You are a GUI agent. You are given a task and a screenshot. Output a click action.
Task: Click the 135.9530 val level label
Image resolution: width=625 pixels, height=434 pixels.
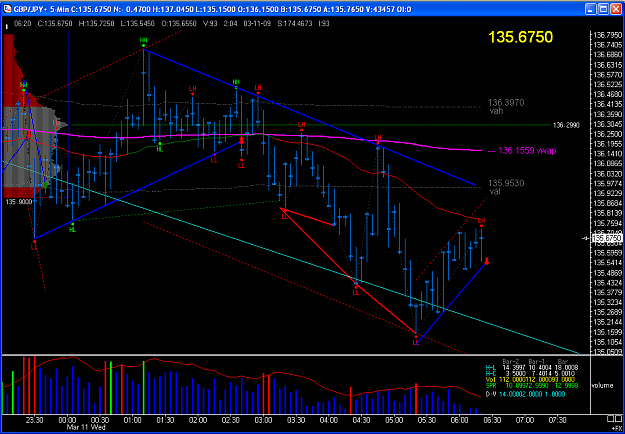pyautogui.click(x=506, y=187)
